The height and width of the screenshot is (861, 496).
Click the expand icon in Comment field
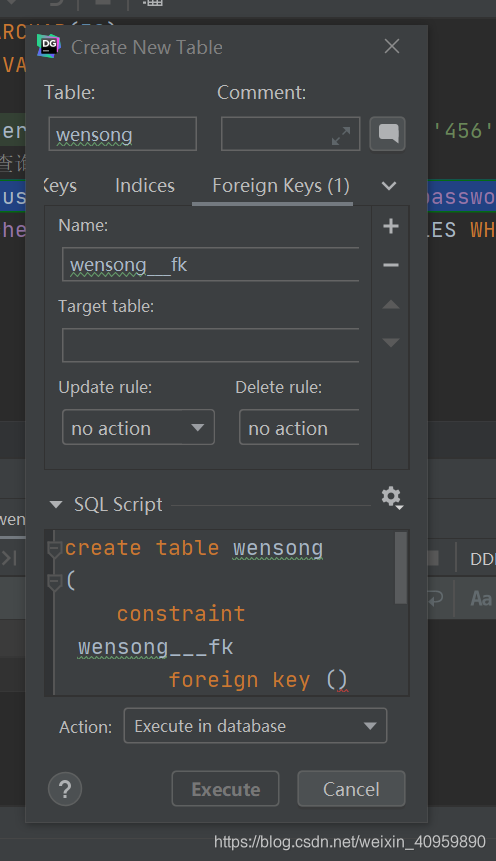click(341, 136)
